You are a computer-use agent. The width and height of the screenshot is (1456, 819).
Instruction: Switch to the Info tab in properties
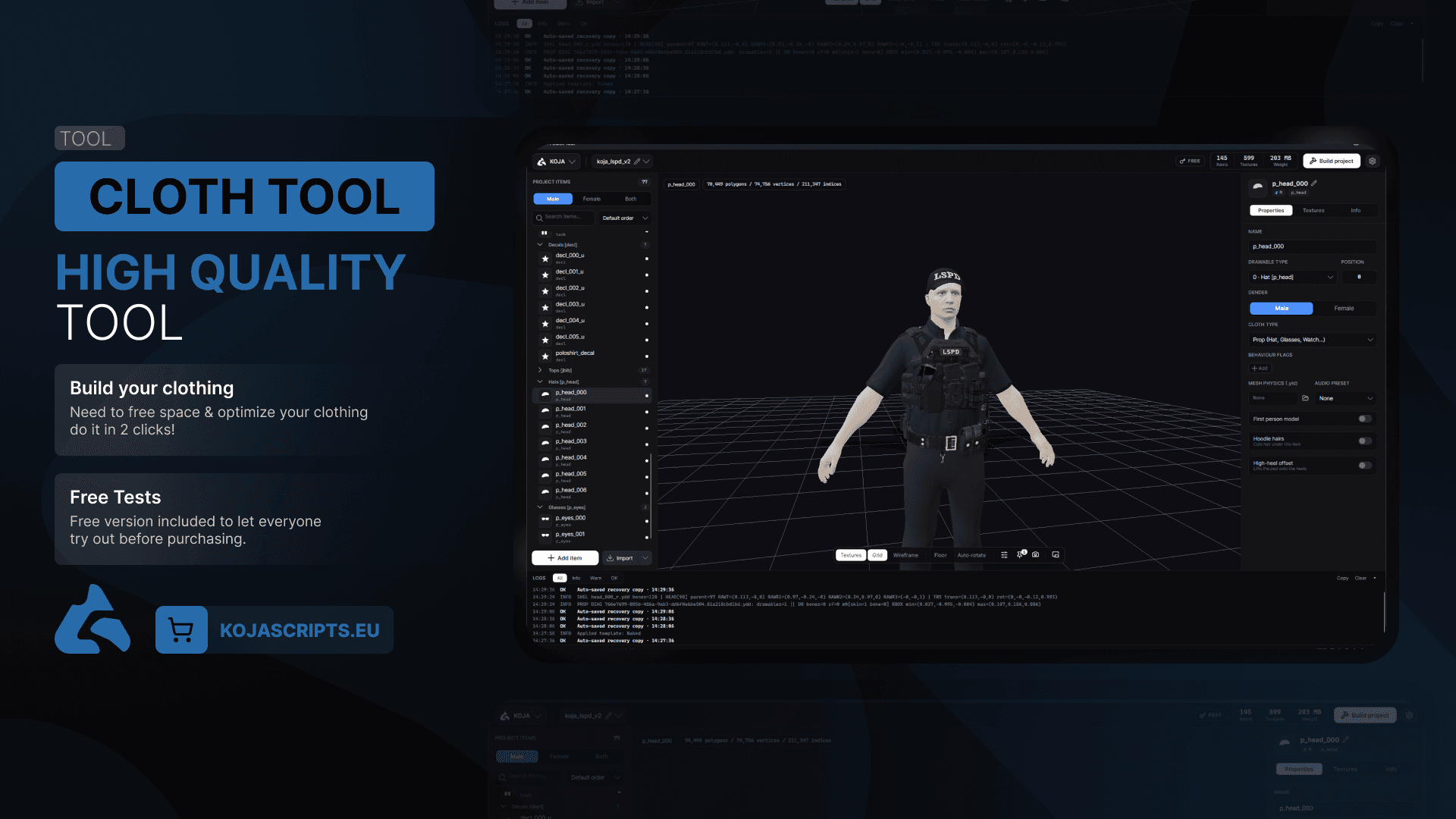(x=1355, y=211)
